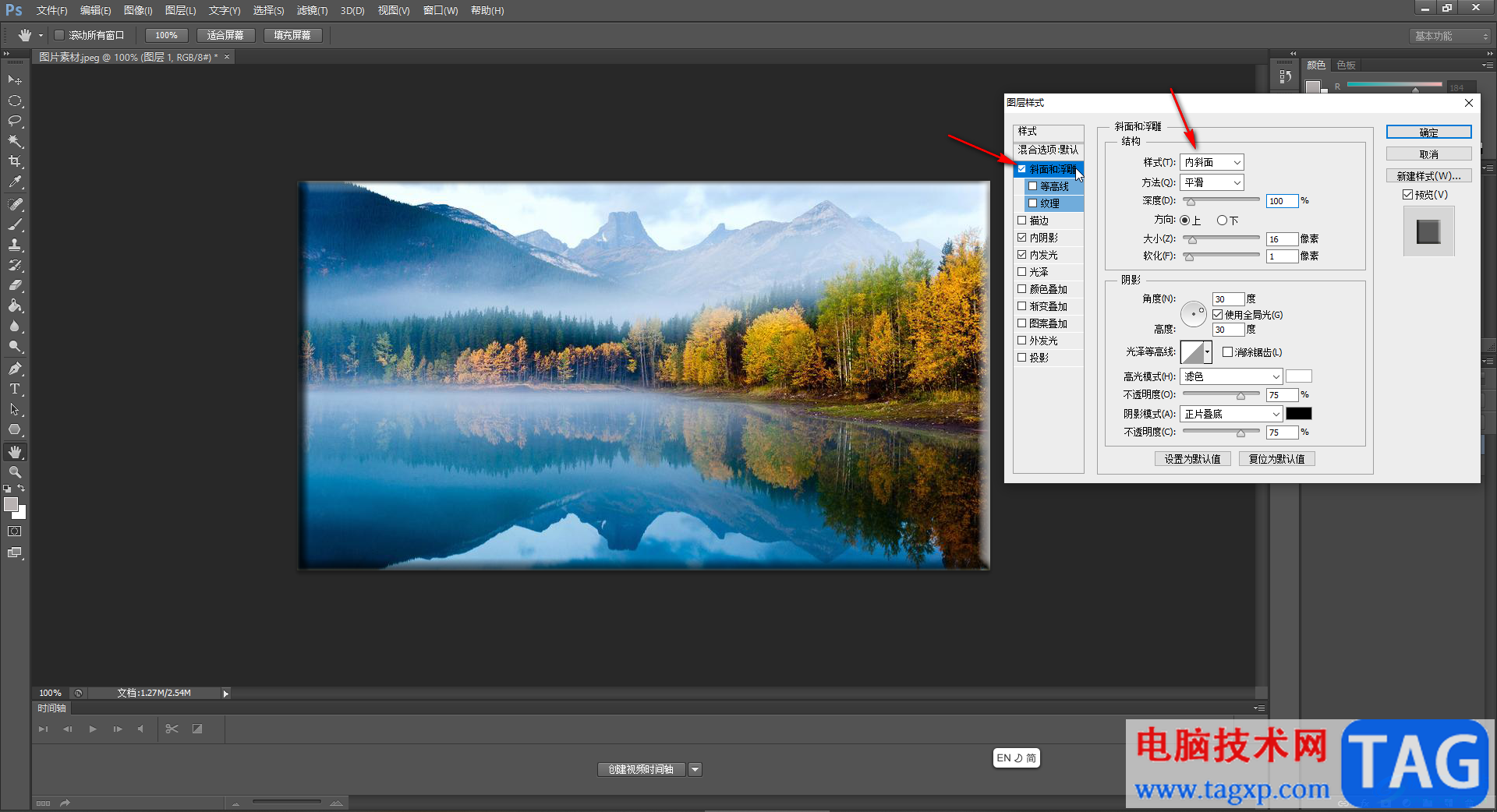The image size is (1497, 812).
Task: Select the Crop tool
Action: coord(15,161)
